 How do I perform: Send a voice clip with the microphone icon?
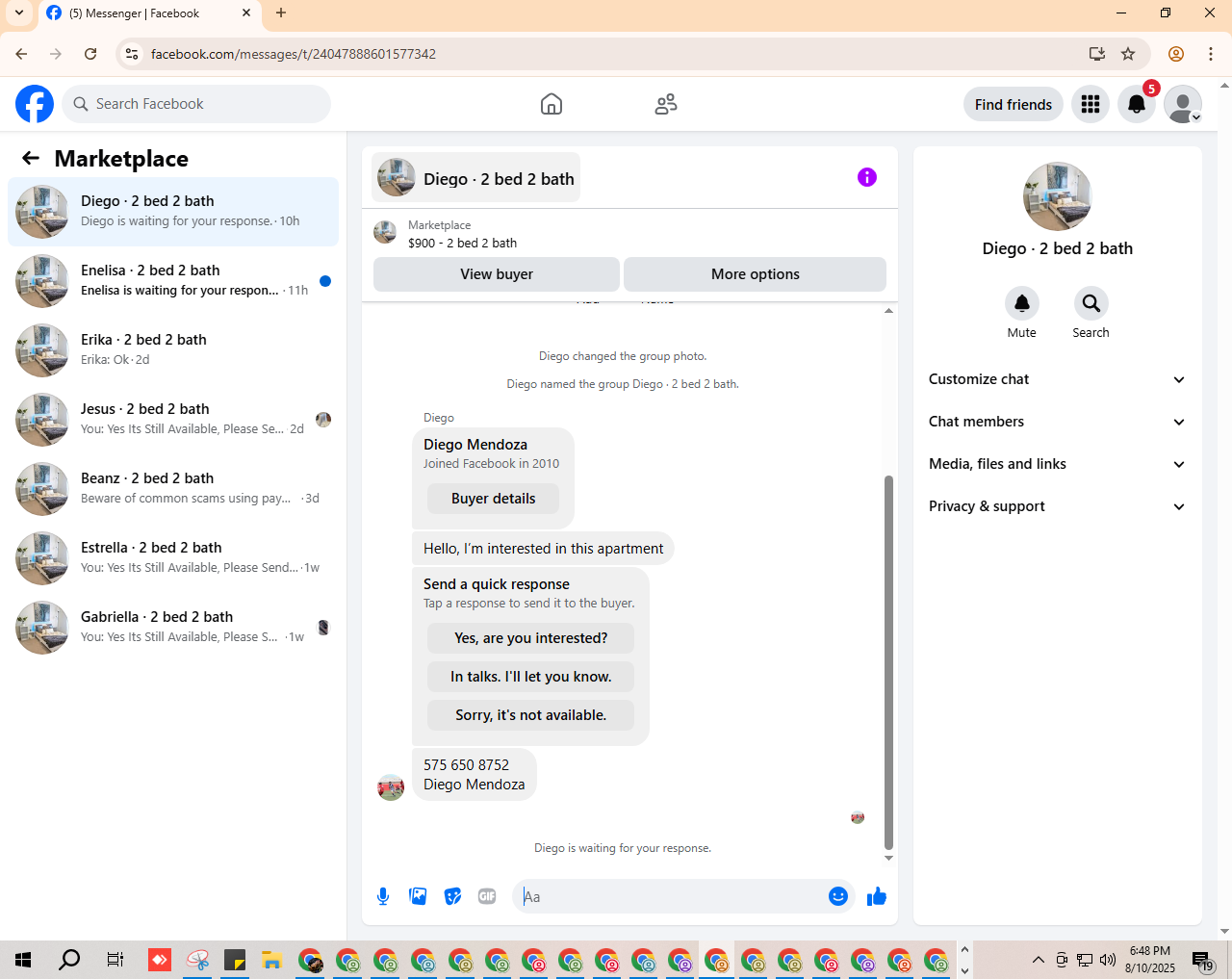pos(383,896)
